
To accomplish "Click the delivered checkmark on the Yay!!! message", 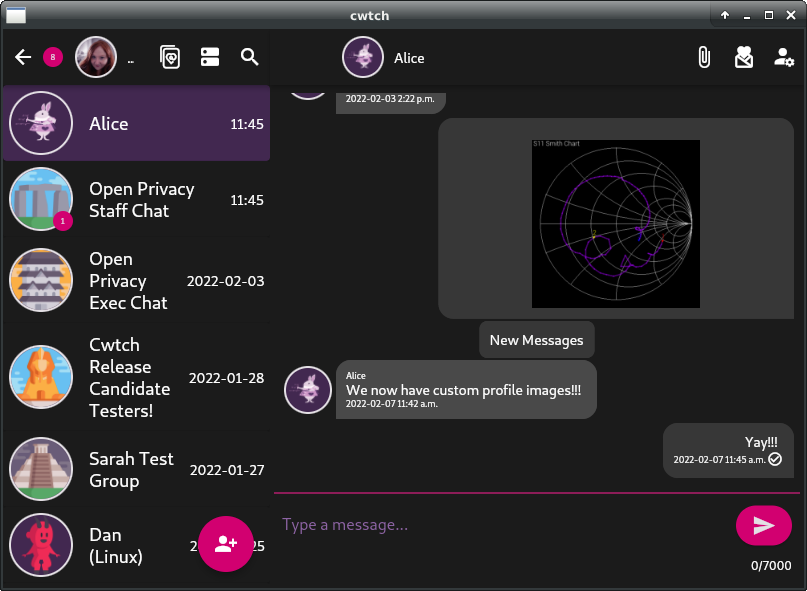I will click(775, 459).
